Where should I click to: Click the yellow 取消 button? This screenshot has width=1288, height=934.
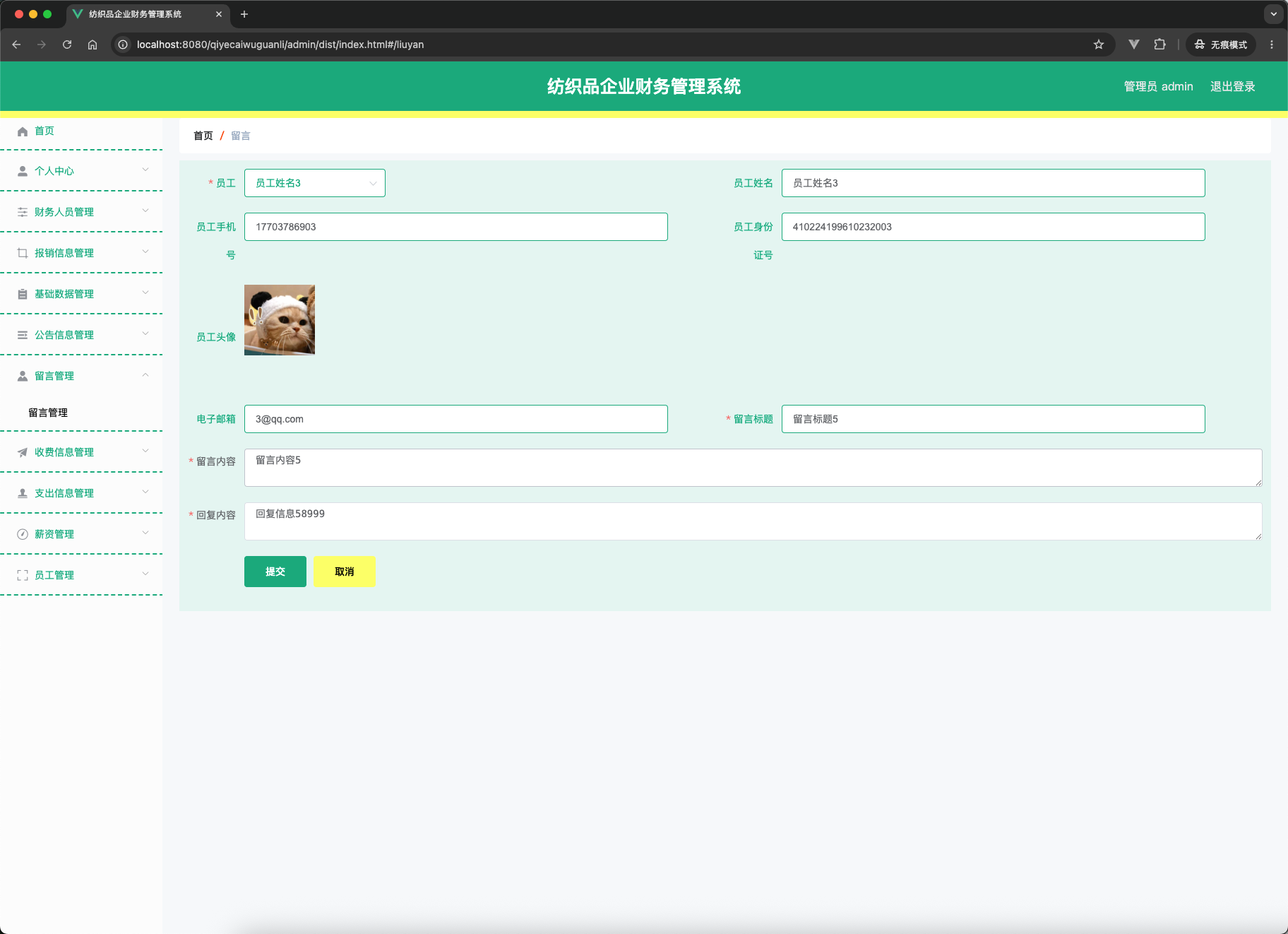345,572
